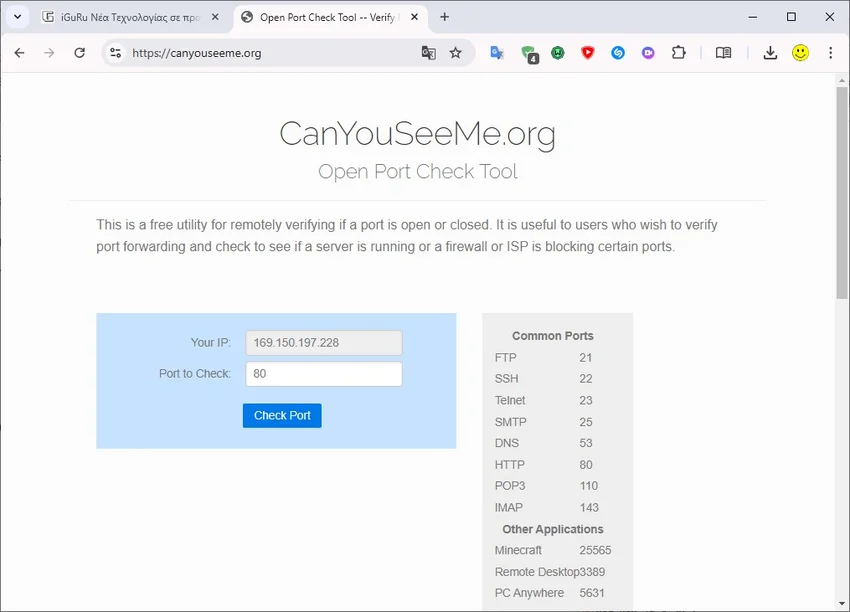Go back using the browser back arrow
The width and height of the screenshot is (850, 612).
click(19, 53)
